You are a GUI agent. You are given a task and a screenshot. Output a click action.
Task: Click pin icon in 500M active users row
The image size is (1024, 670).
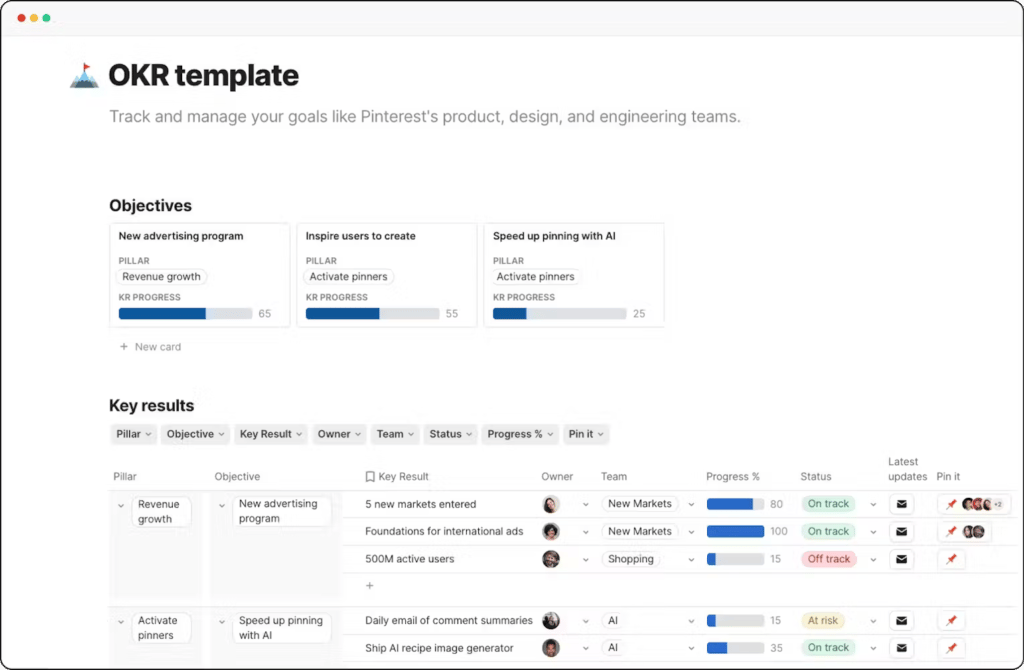pos(951,559)
